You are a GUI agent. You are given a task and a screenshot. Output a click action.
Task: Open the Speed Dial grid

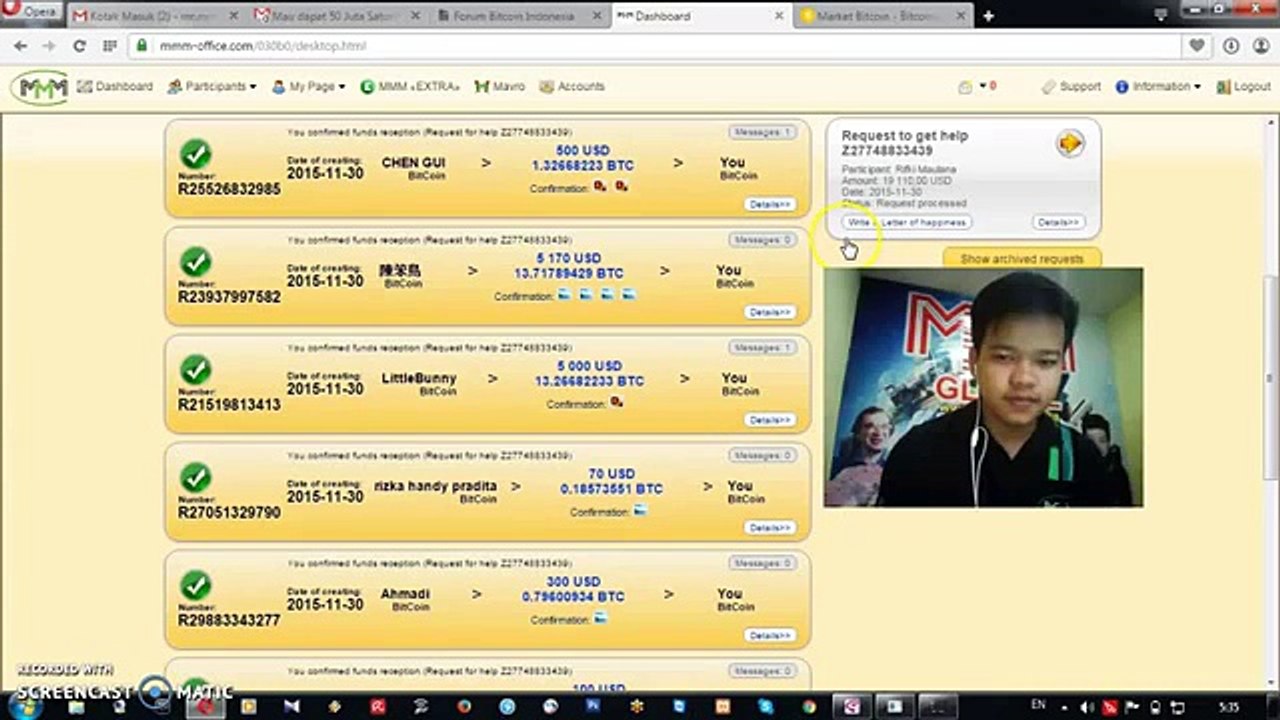(110, 46)
